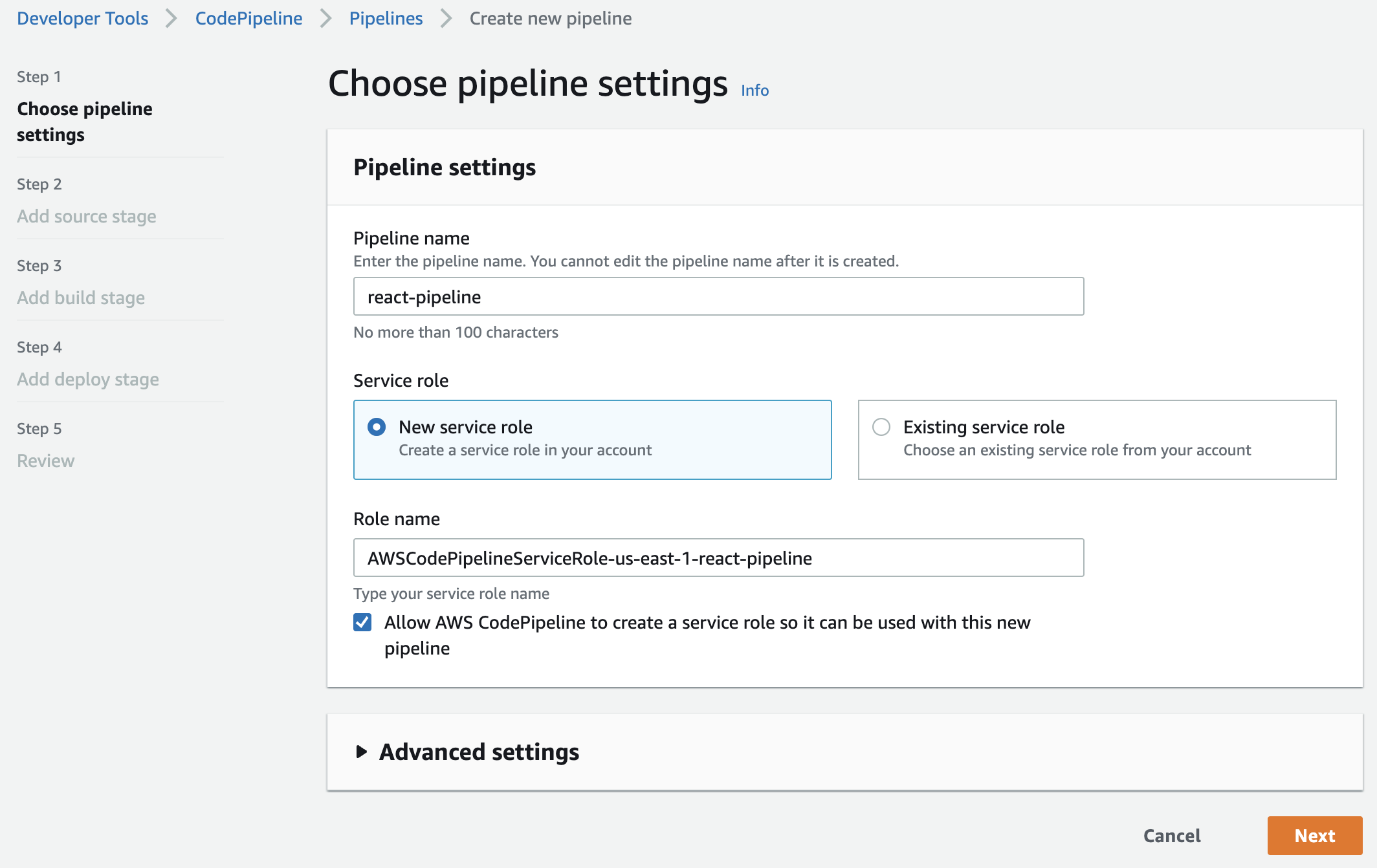The width and height of the screenshot is (1377, 868).
Task: Select Step 4 Add deploy stage
Action: [87, 379]
